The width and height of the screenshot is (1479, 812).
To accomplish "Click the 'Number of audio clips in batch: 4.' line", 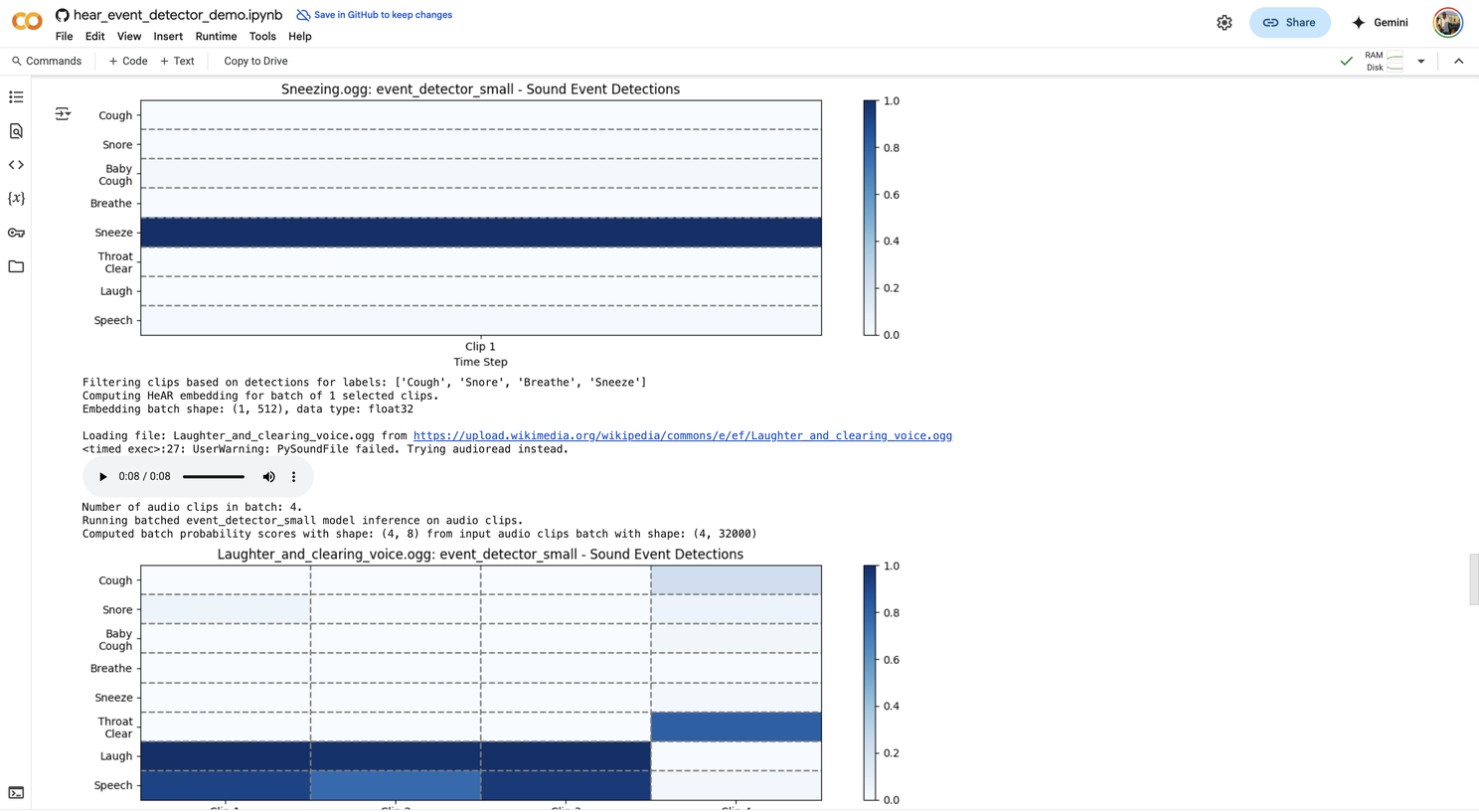I will (x=192, y=507).
